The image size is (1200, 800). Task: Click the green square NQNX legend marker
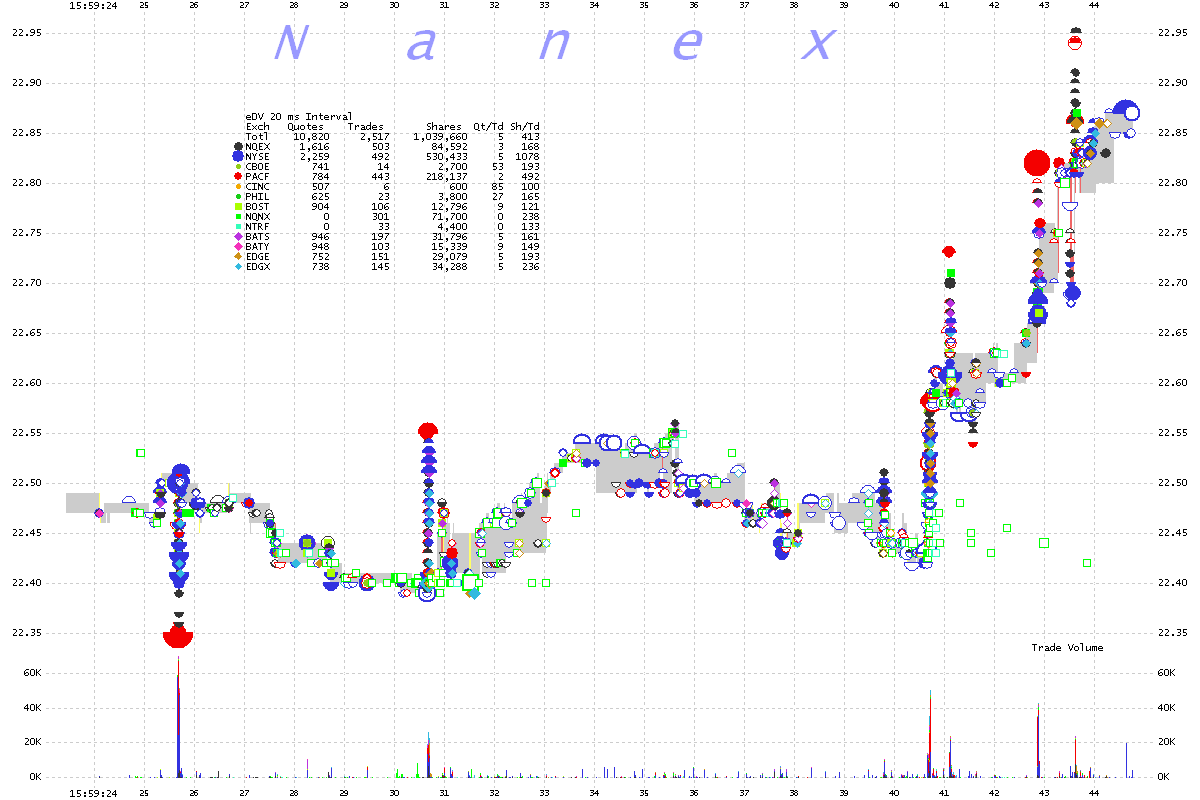click(x=238, y=217)
